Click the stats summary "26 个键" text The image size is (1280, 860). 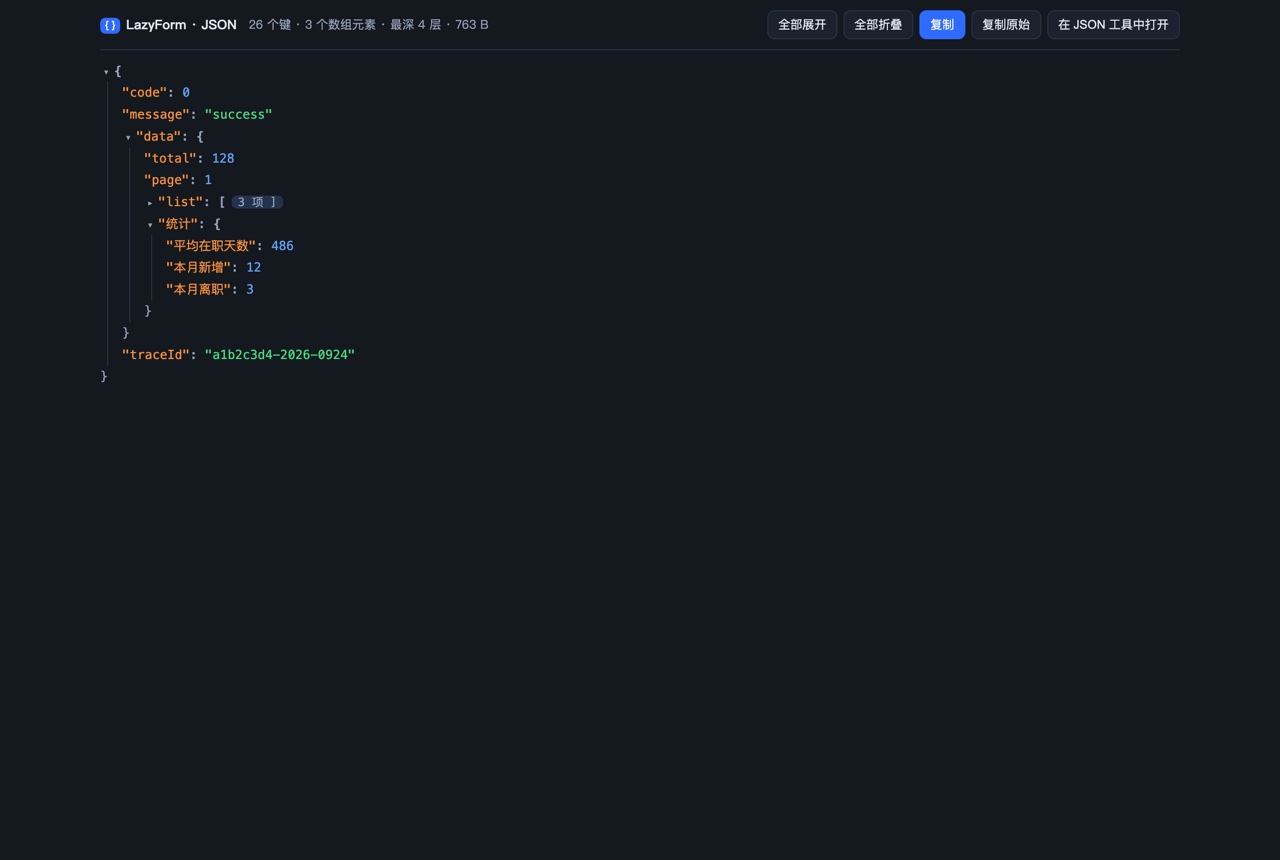click(270, 25)
